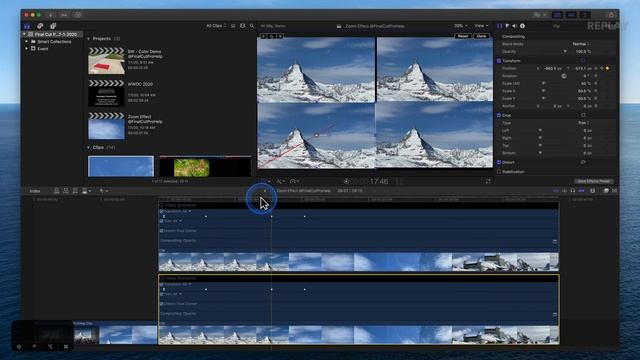The image size is (640, 360).
Task: Toggle Transform: All checkbox in selected lower clip
Action: click(x=162, y=284)
